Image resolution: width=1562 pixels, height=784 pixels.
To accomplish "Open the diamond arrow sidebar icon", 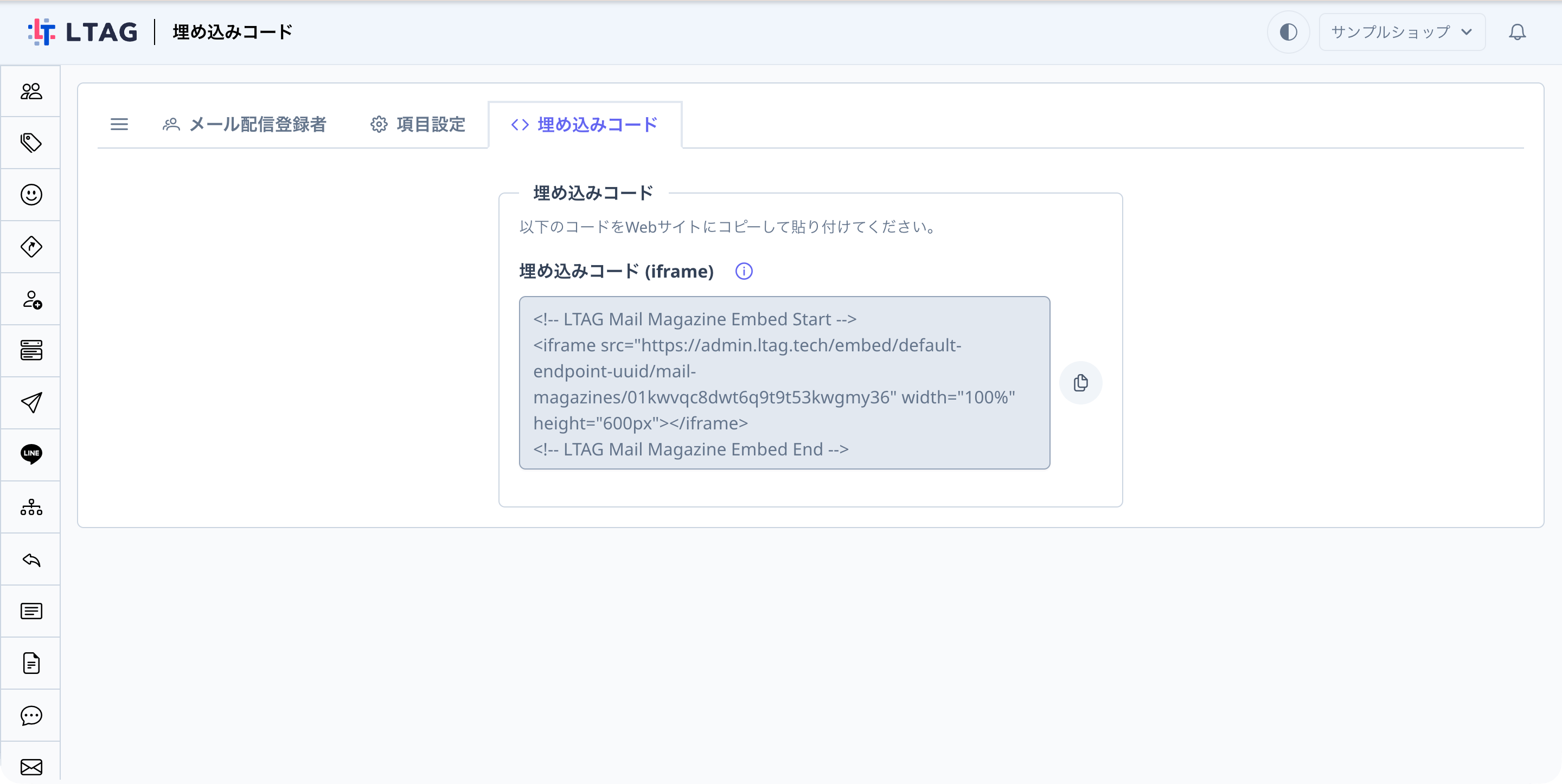I will pos(31,247).
